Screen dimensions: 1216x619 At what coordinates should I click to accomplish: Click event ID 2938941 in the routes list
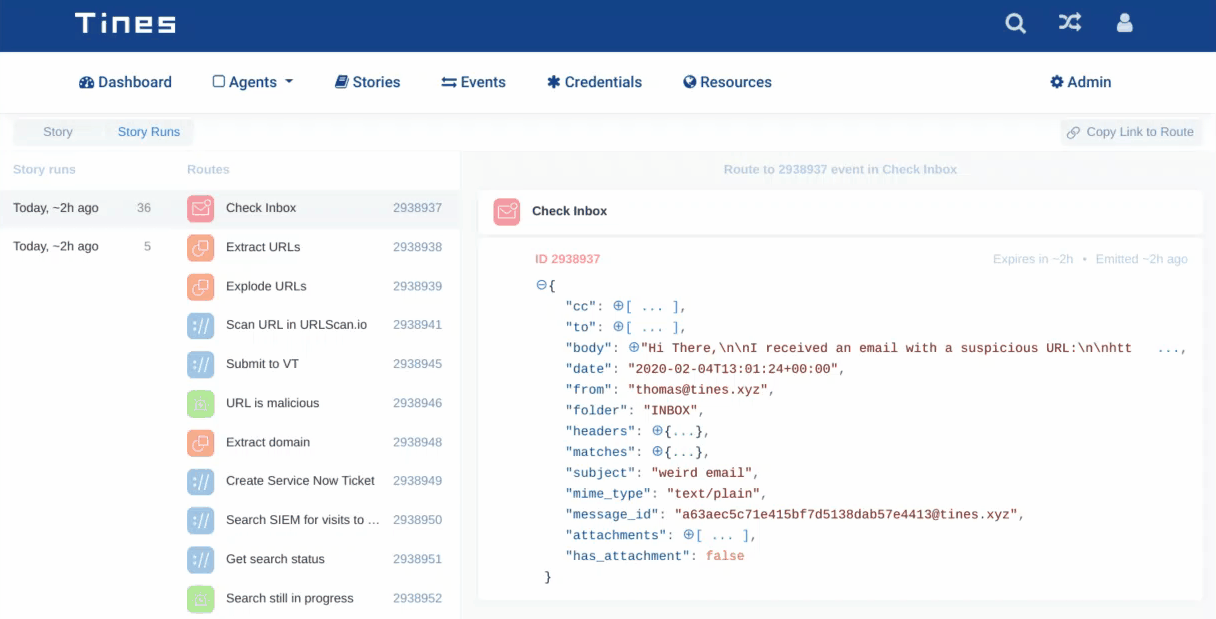coord(417,325)
